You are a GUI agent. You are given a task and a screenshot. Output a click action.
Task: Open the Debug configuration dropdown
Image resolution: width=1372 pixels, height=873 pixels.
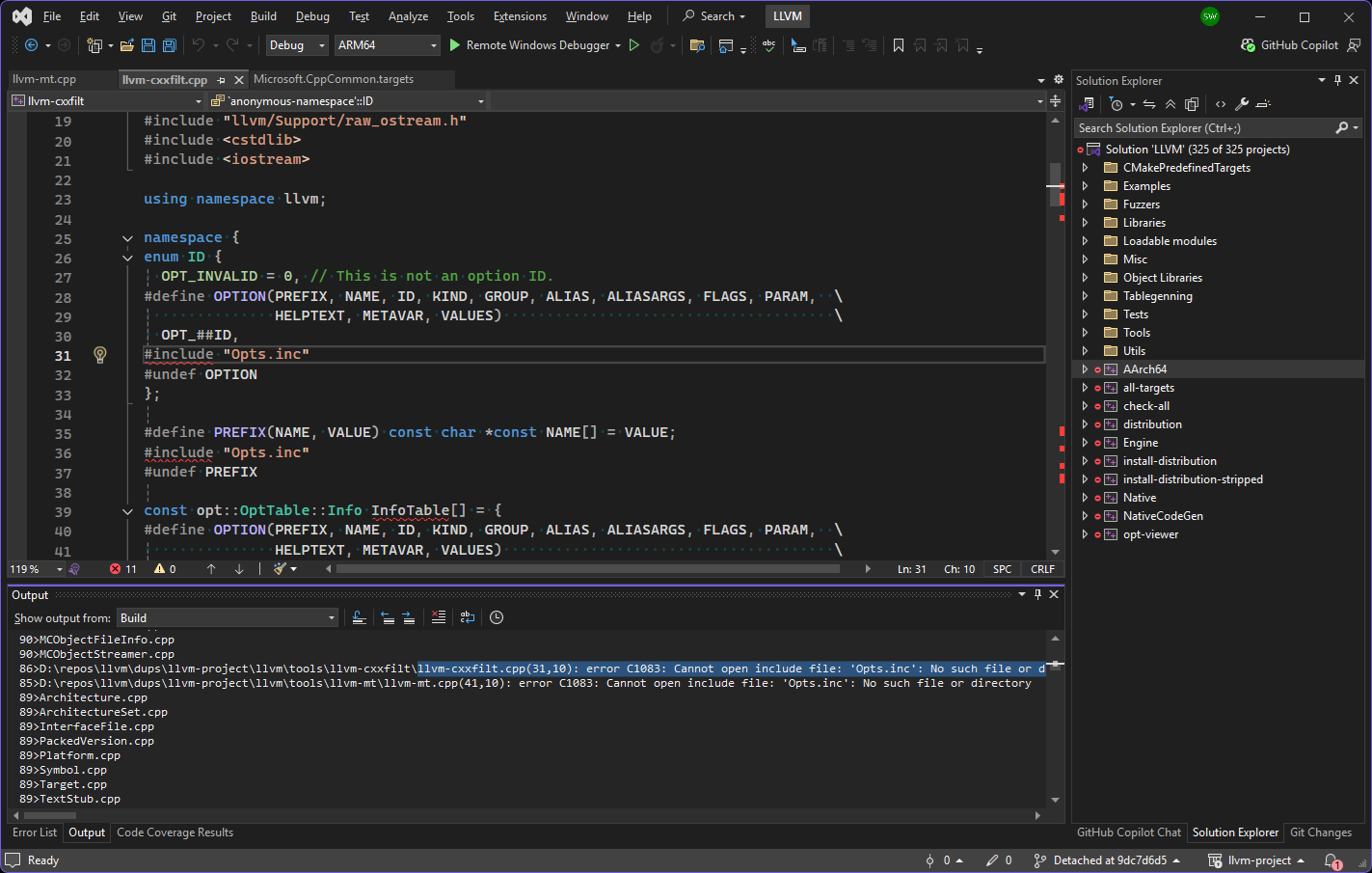pyautogui.click(x=297, y=45)
